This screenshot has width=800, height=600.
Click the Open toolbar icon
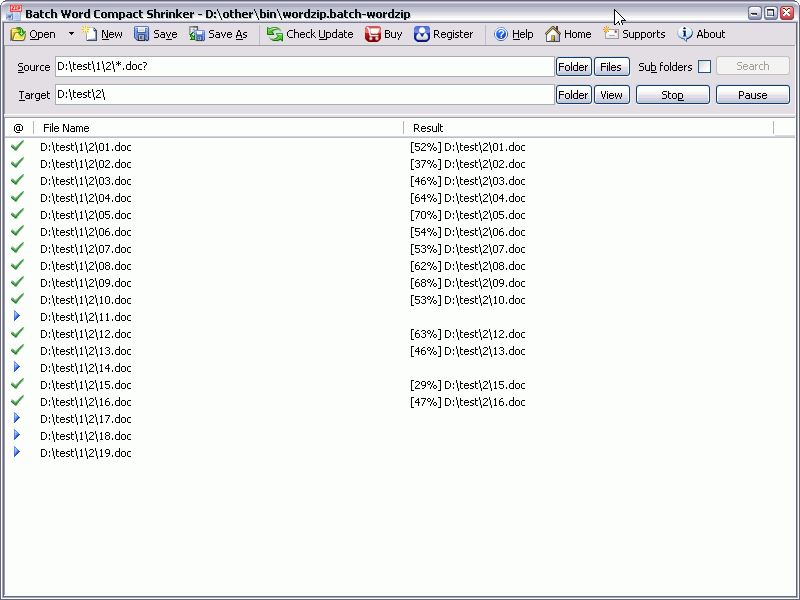click(19, 34)
